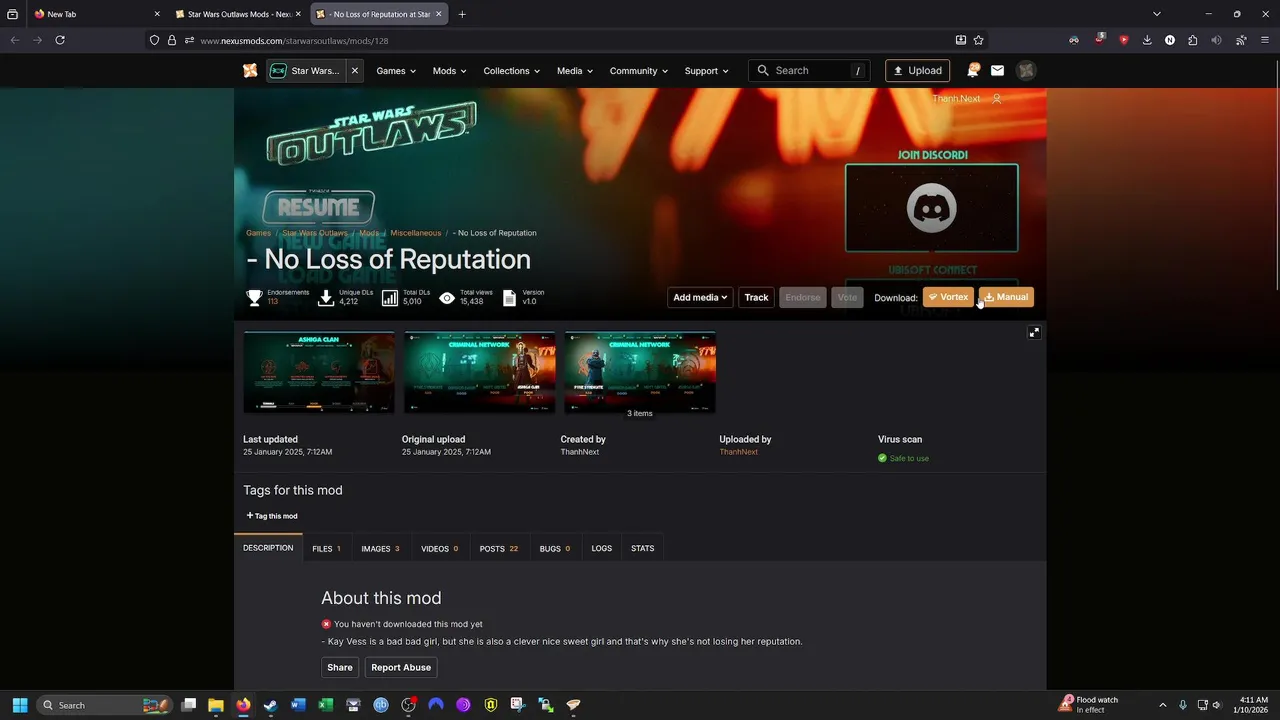Download with Vortex button
1280x720 pixels.
(x=947, y=297)
